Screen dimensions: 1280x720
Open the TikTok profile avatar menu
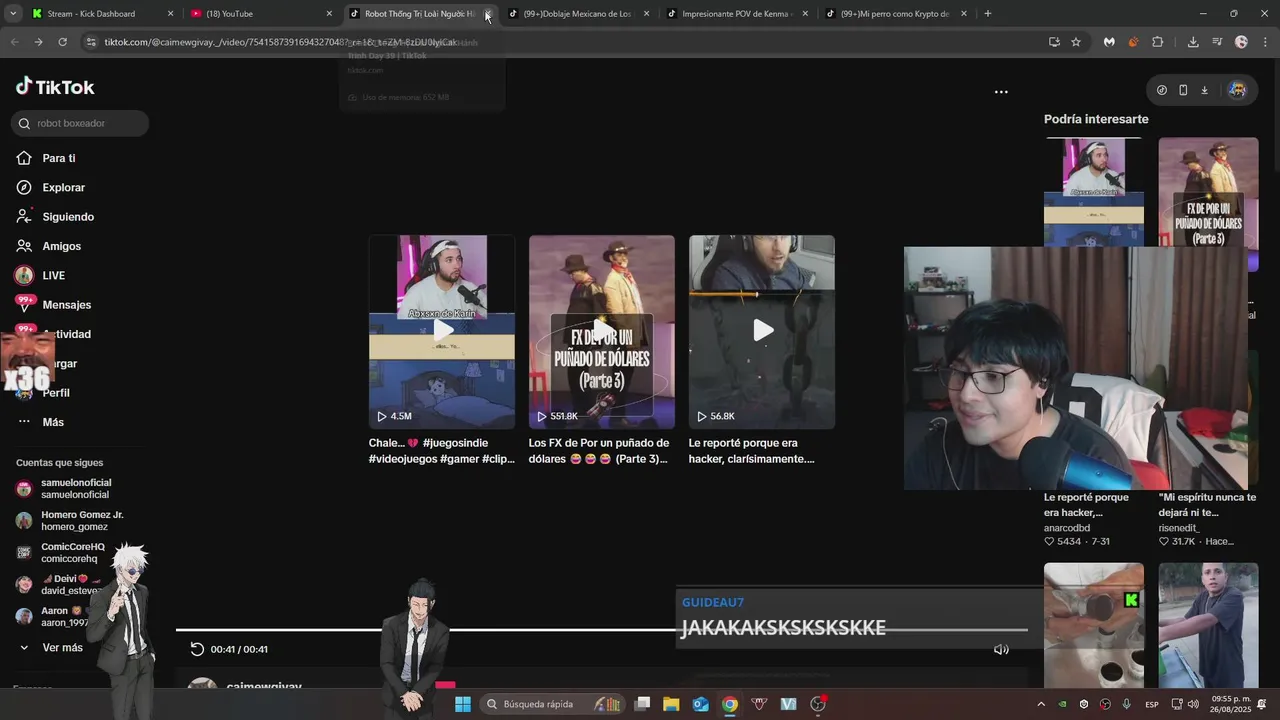[1237, 90]
